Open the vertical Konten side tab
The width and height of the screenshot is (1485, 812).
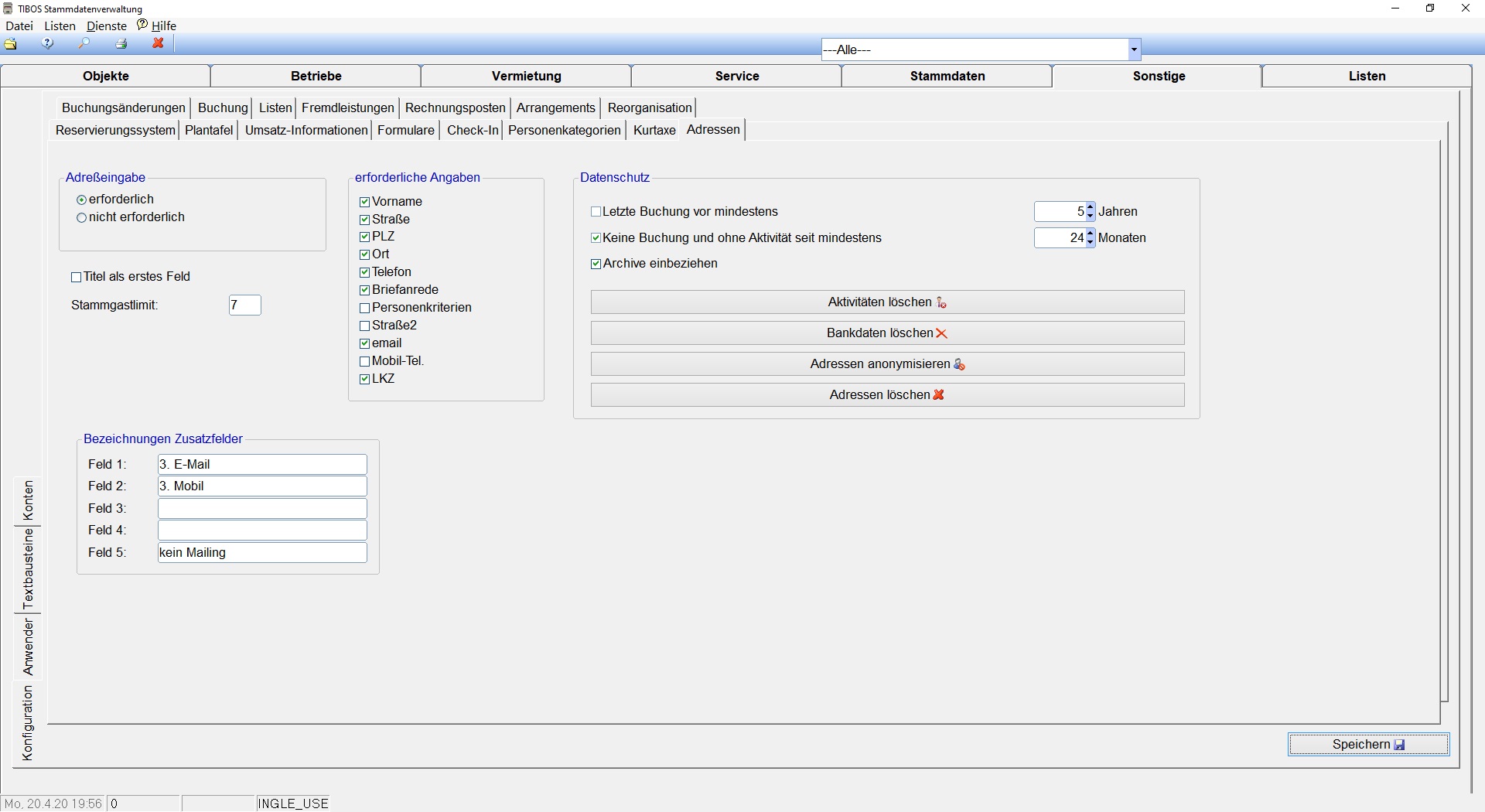tap(28, 500)
